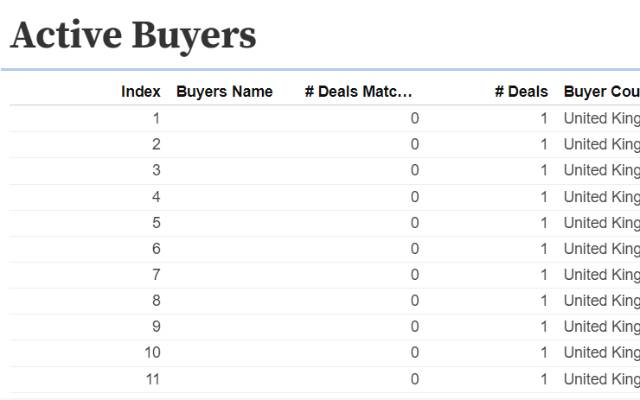Screen dimensions: 640x400
Task: Click the Buyers Name column header
Action: pyautogui.click(x=224, y=91)
